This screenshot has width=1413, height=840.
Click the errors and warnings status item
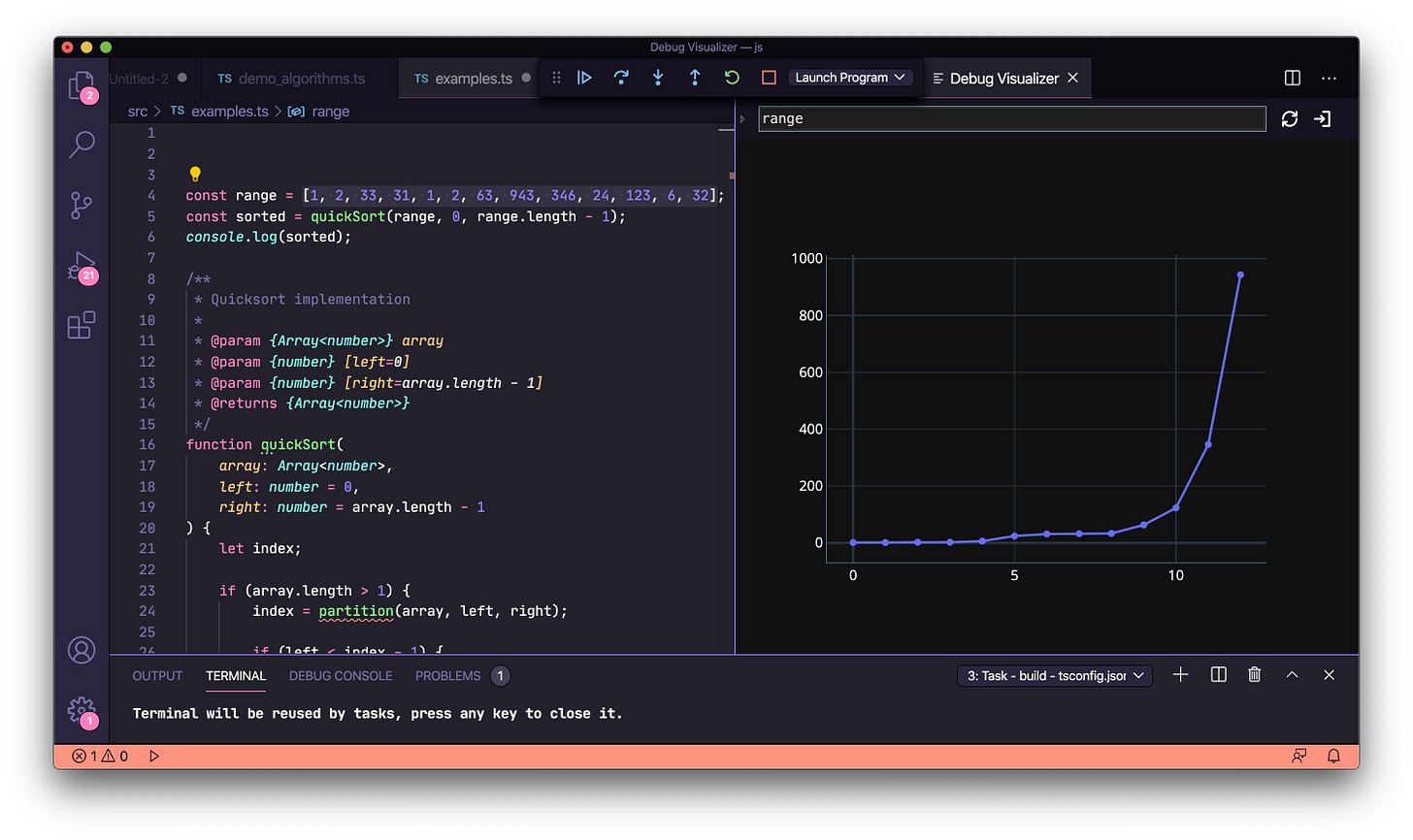[100, 756]
